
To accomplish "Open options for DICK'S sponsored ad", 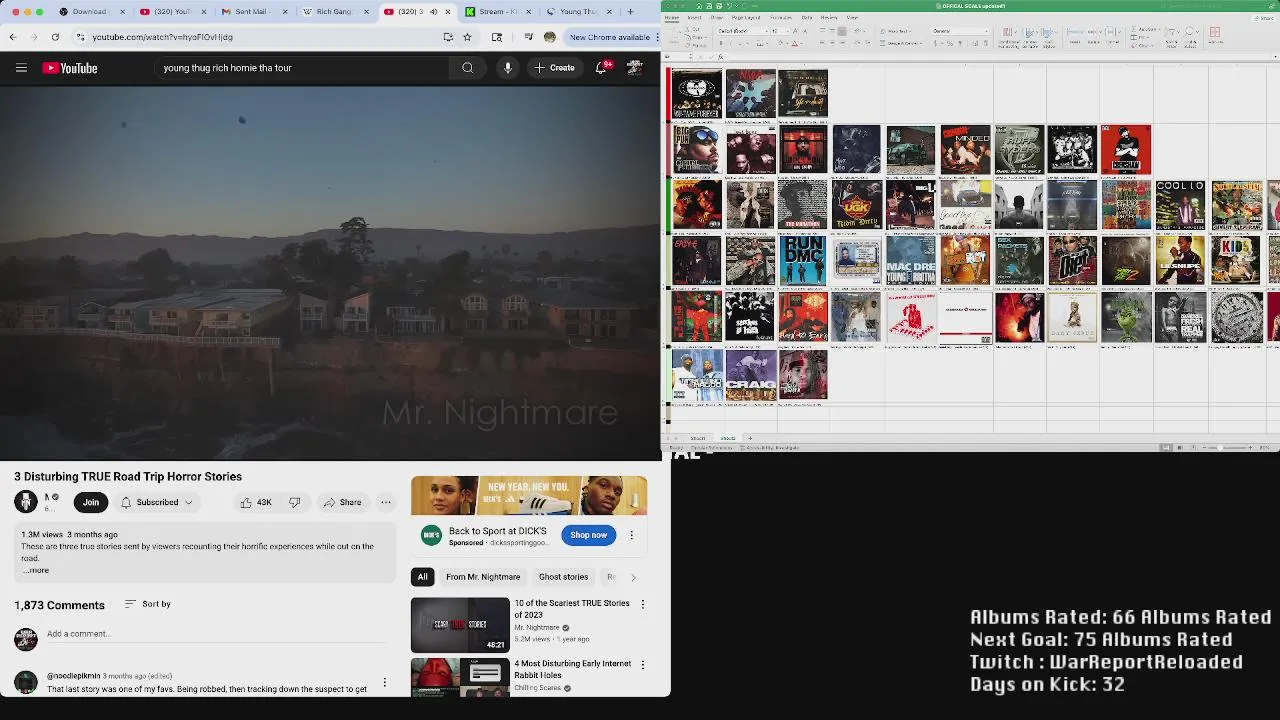I will pyautogui.click(x=631, y=535).
